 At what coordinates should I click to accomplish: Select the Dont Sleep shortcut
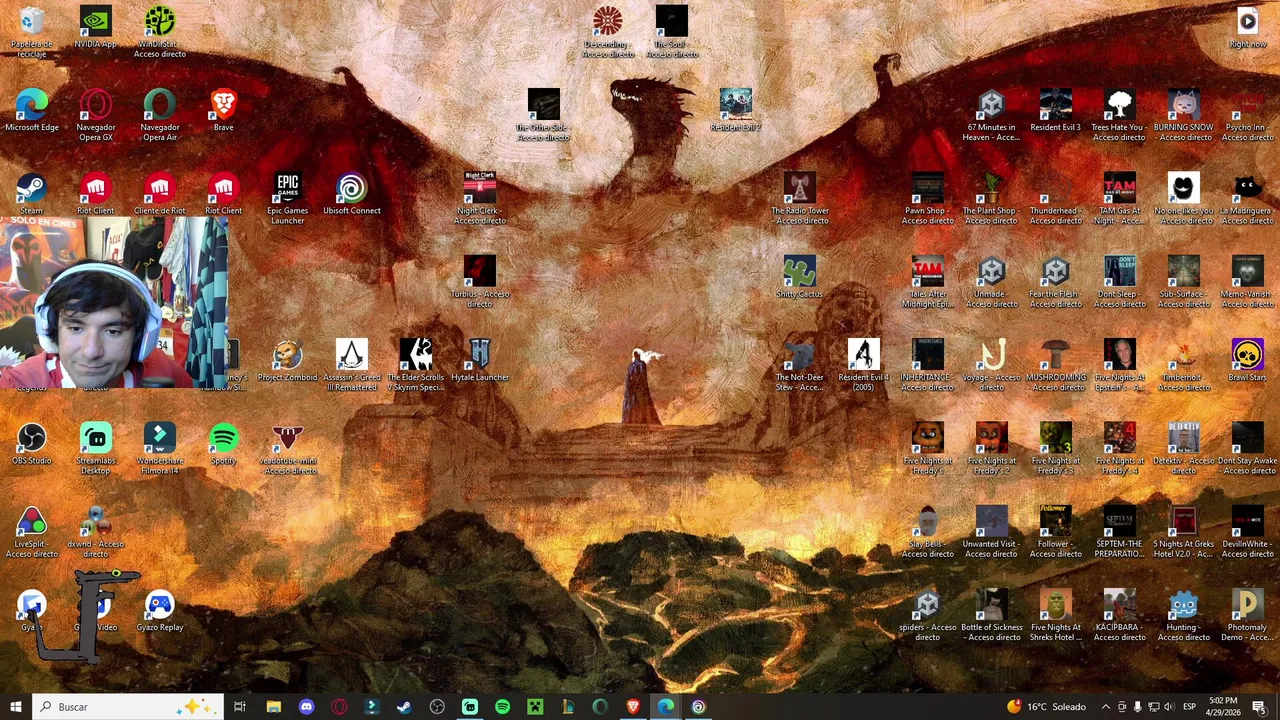(x=1119, y=281)
